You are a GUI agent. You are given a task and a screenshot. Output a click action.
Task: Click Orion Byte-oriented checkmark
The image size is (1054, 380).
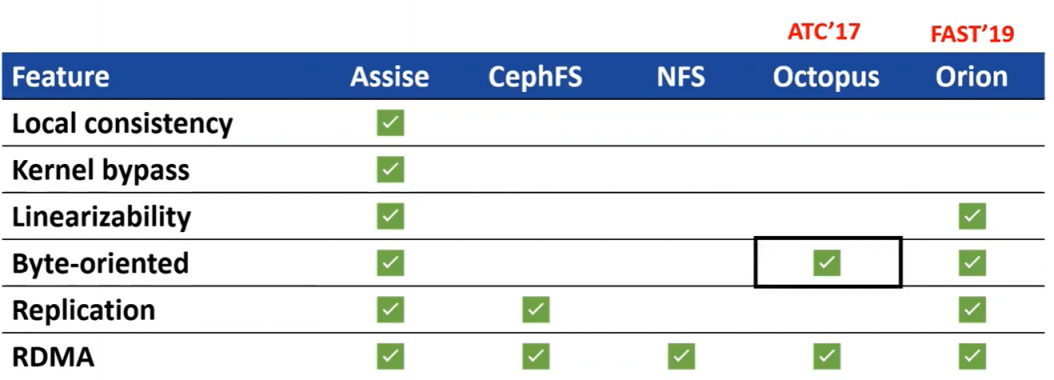tap(972, 263)
